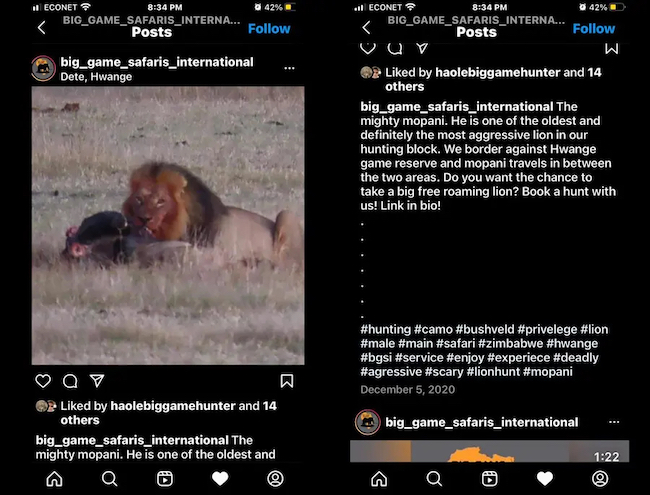Image resolution: width=650 pixels, height=495 pixels.
Task: Tap Follow on the right screen header
Action: pos(594,29)
